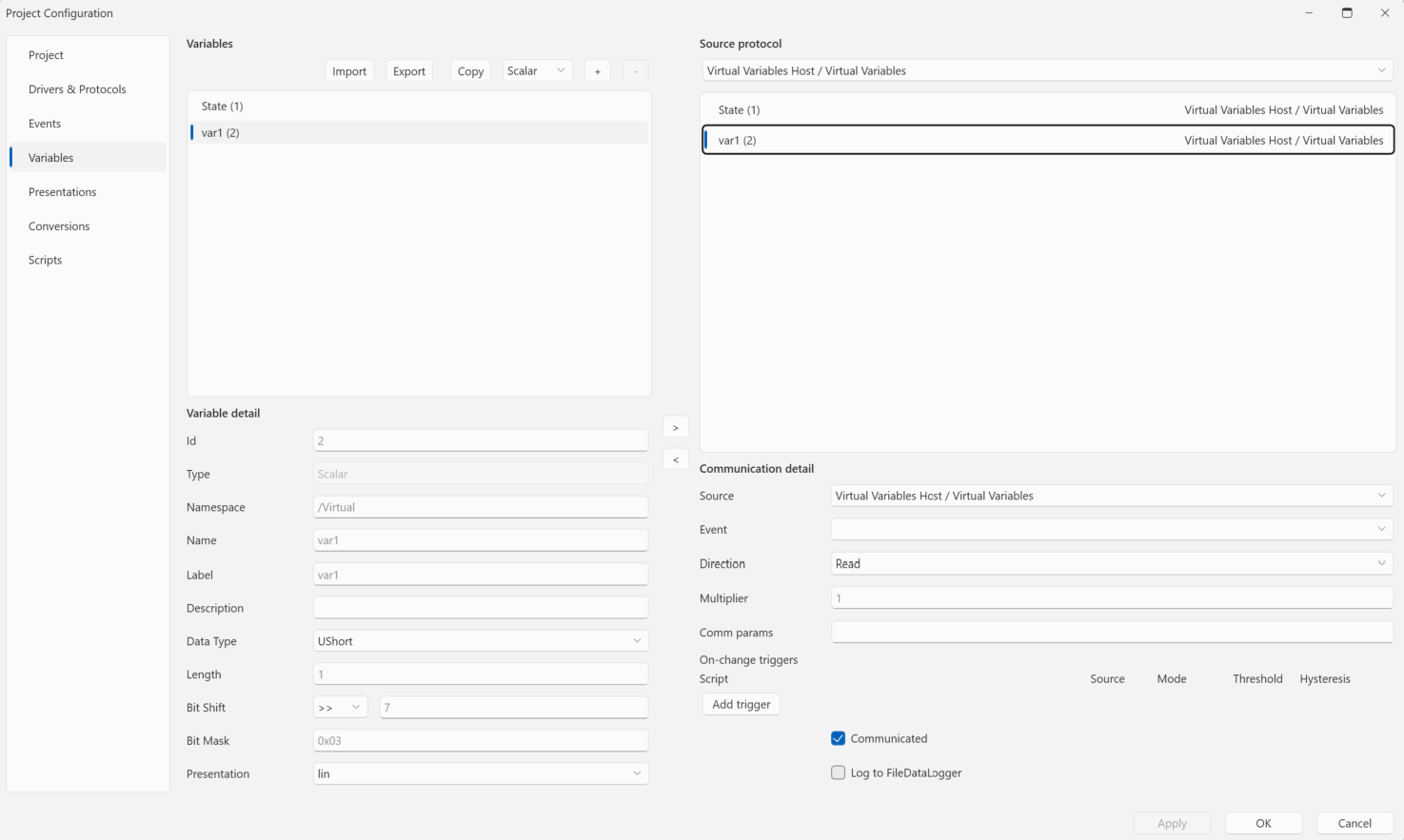
Task: Select State (1) row in Source protocol list
Action: tap(1047, 110)
